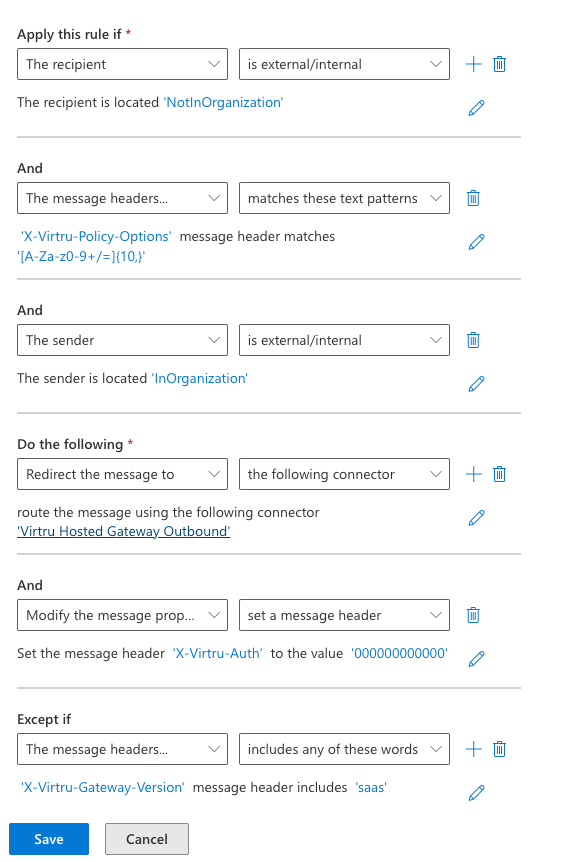Remove the sender condition row
Screen dimensions: 568x862
coord(473,340)
